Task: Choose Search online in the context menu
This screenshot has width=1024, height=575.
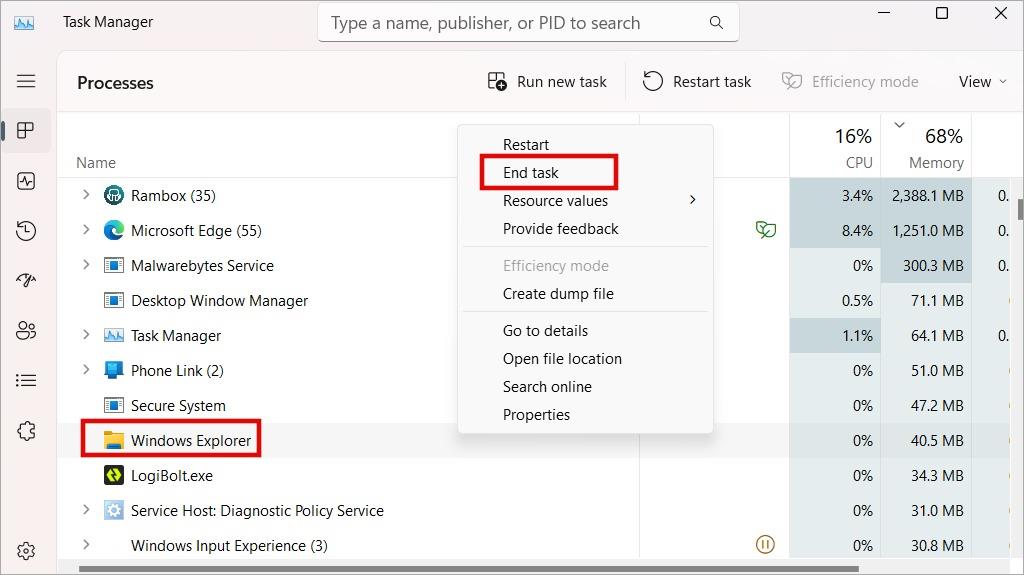Action: [585, 387]
